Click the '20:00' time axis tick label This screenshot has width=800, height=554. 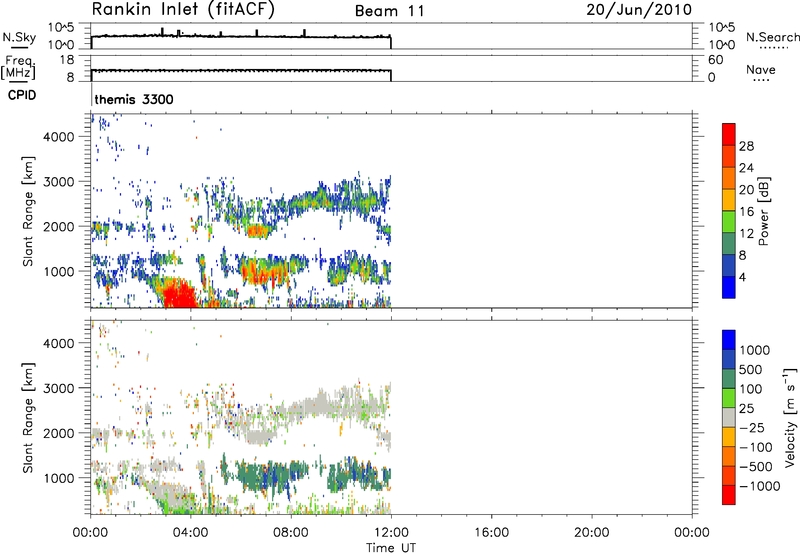point(591,533)
